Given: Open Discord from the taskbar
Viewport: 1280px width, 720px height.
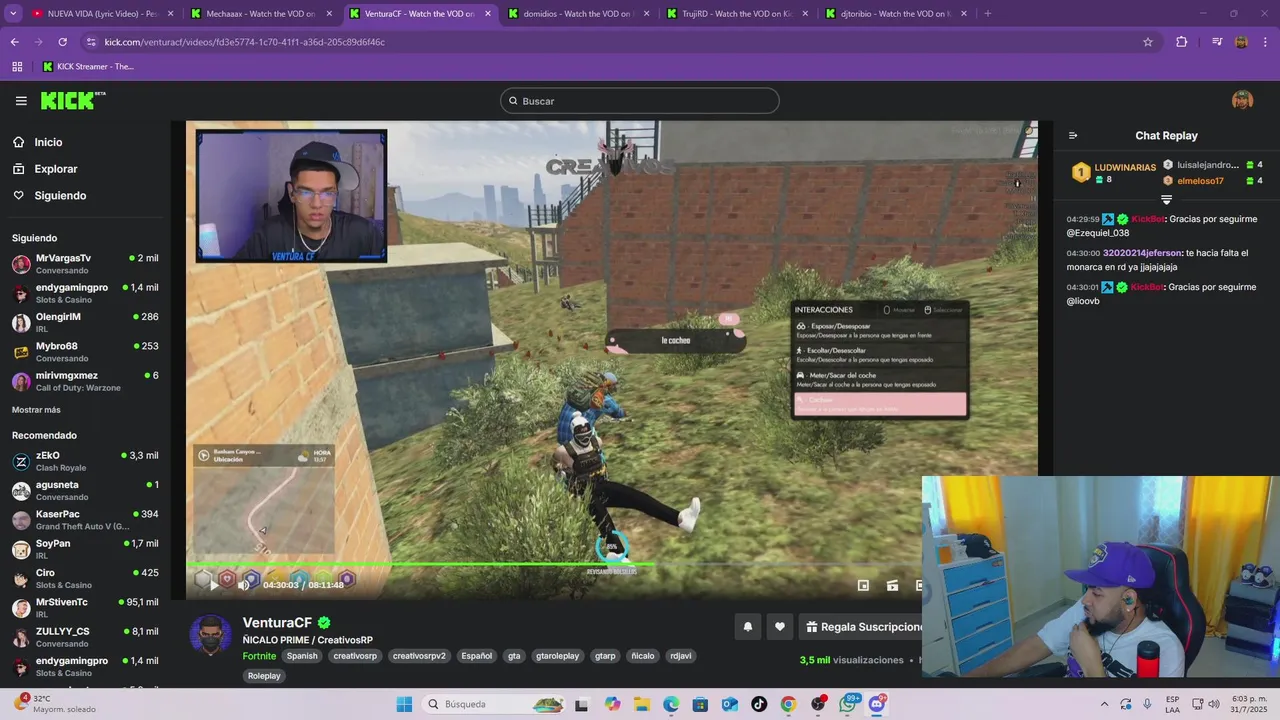Looking at the screenshot, I should tap(877, 704).
